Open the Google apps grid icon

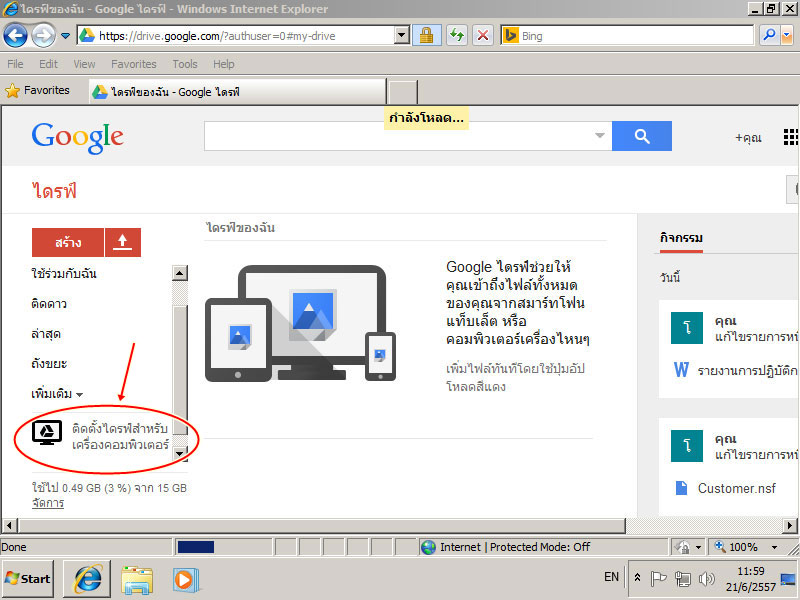pyautogui.click(x=791, y=137)
